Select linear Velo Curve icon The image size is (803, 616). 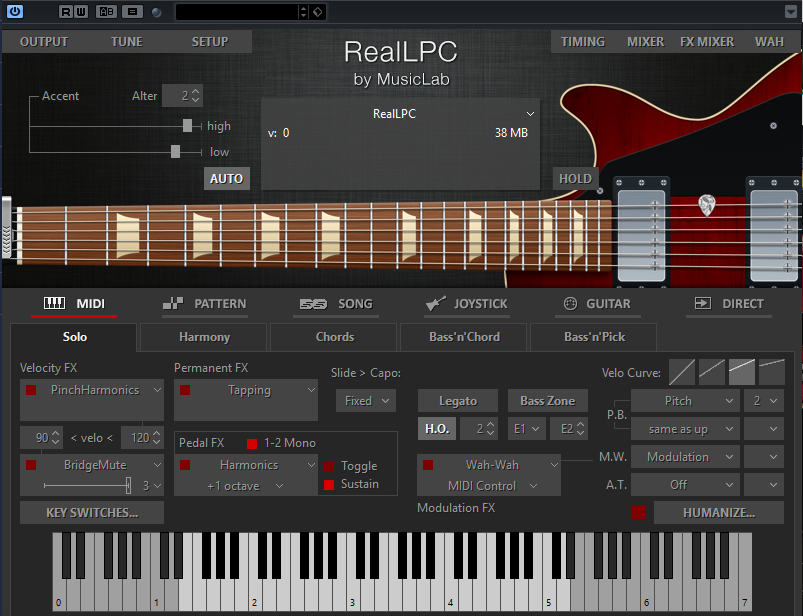[x=682, y=372]
